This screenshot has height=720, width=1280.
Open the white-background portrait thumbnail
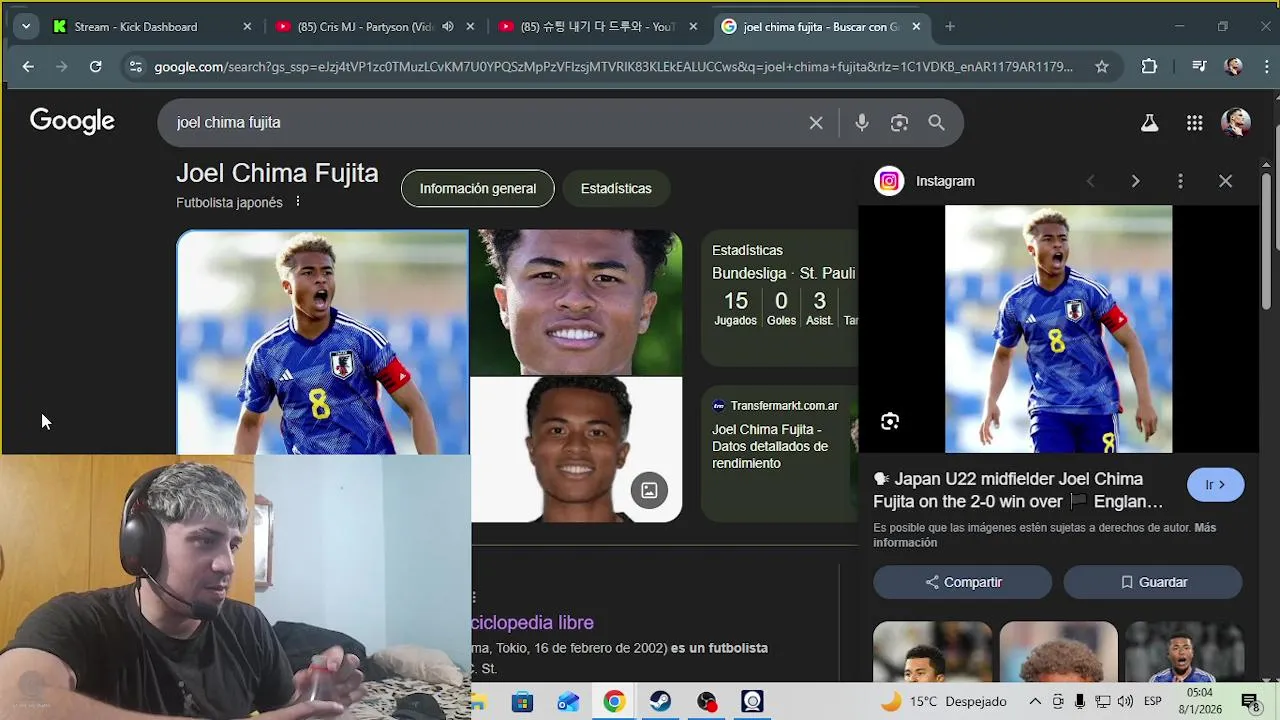tap(577, 449)
